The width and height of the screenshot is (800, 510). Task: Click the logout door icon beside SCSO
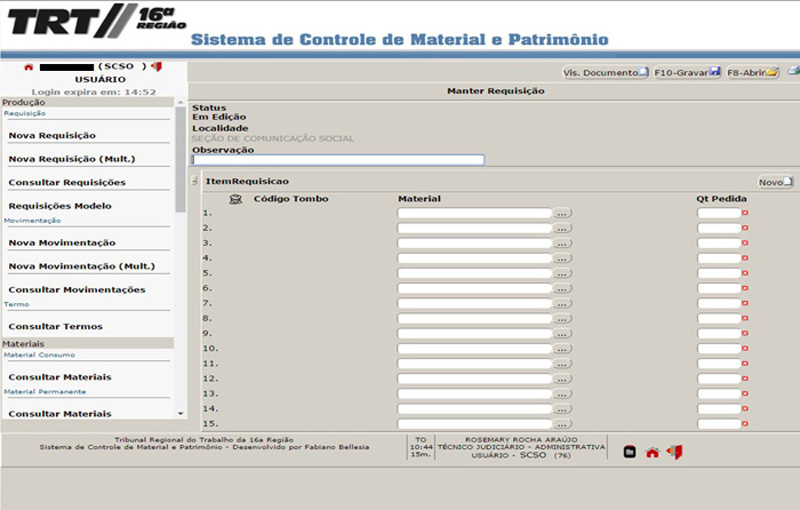coord(157,66)
